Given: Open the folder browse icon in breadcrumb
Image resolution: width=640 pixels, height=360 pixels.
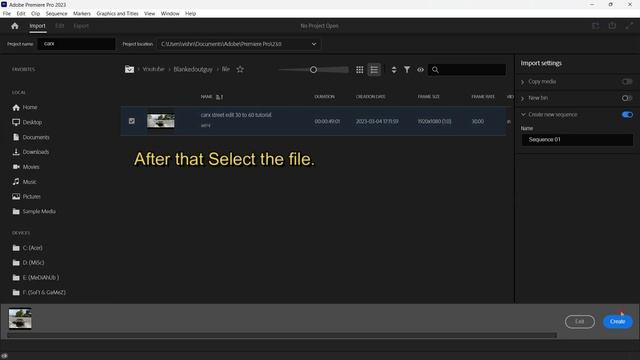Looking at the screenshot, I should coord(129,69).
